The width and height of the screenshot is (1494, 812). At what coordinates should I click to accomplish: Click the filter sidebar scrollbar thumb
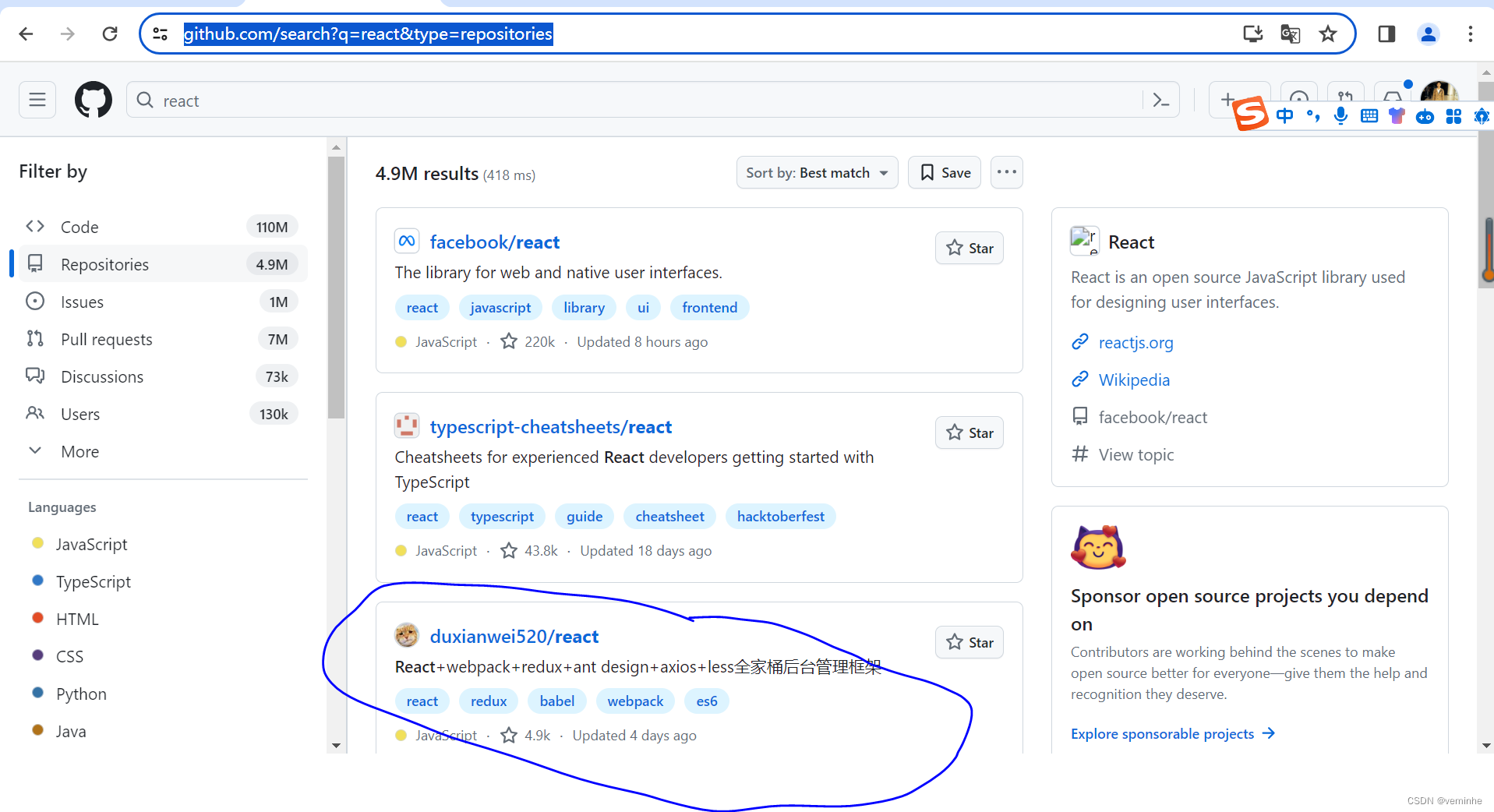click(336, 287)
